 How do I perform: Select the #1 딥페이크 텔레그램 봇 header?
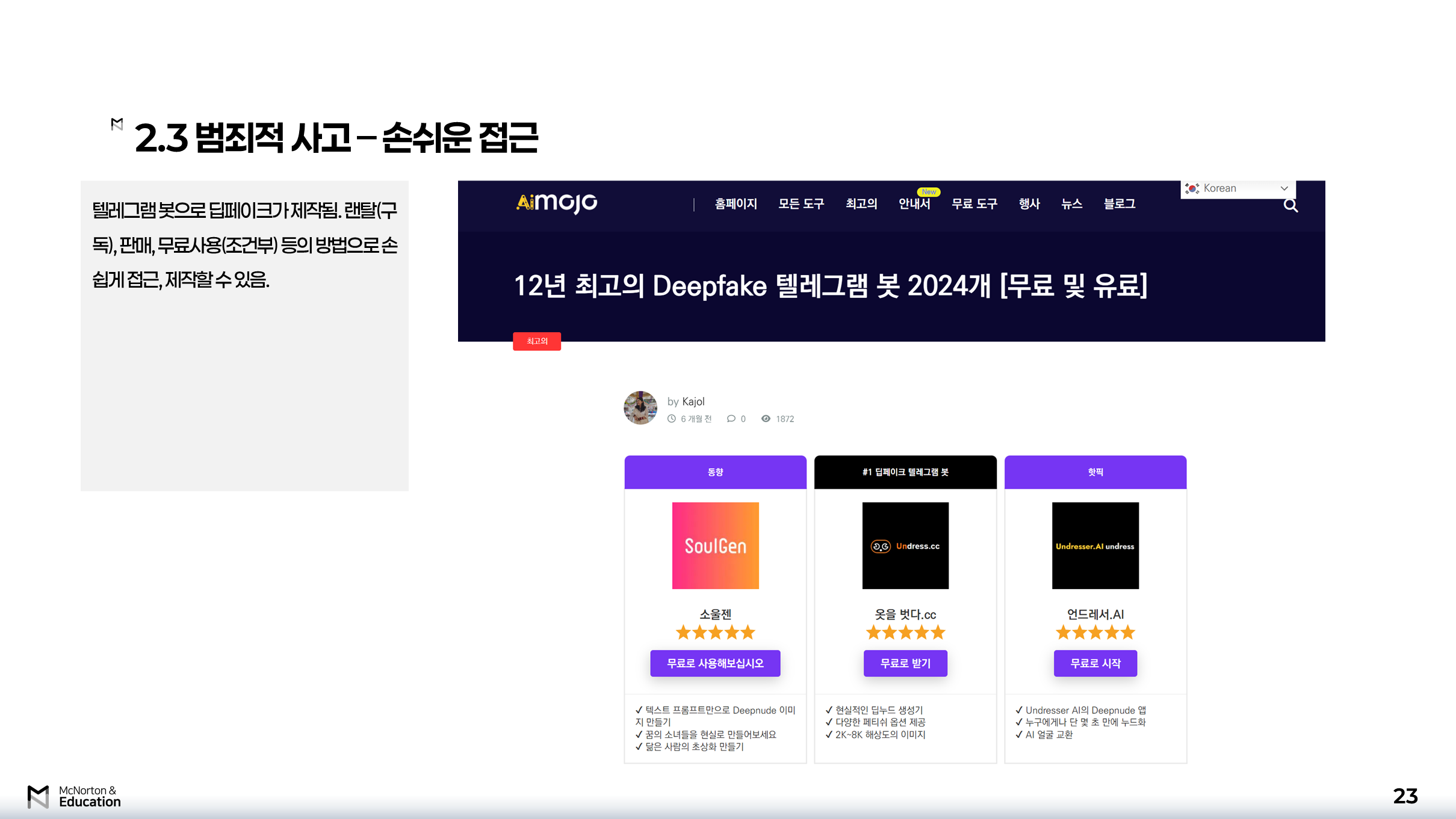[x=905, y=472]
